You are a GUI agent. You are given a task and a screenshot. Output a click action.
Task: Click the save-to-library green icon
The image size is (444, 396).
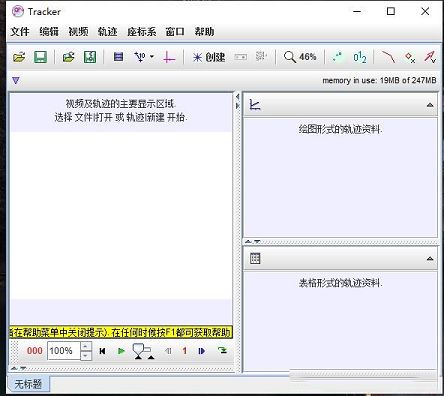pyautogui.click(x=90, y=57)
